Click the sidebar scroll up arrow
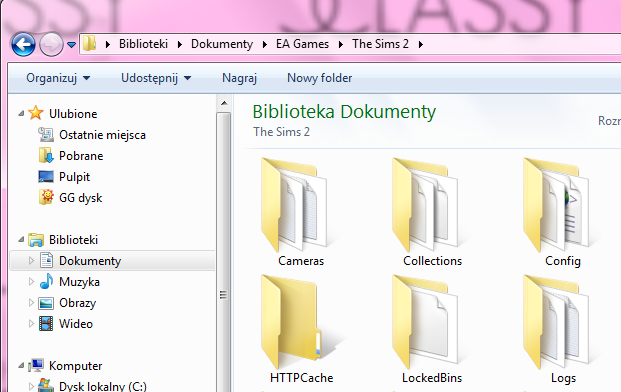The width and height of the screenshot is (621, 392). pyautogui.click(x=224, y=103)
